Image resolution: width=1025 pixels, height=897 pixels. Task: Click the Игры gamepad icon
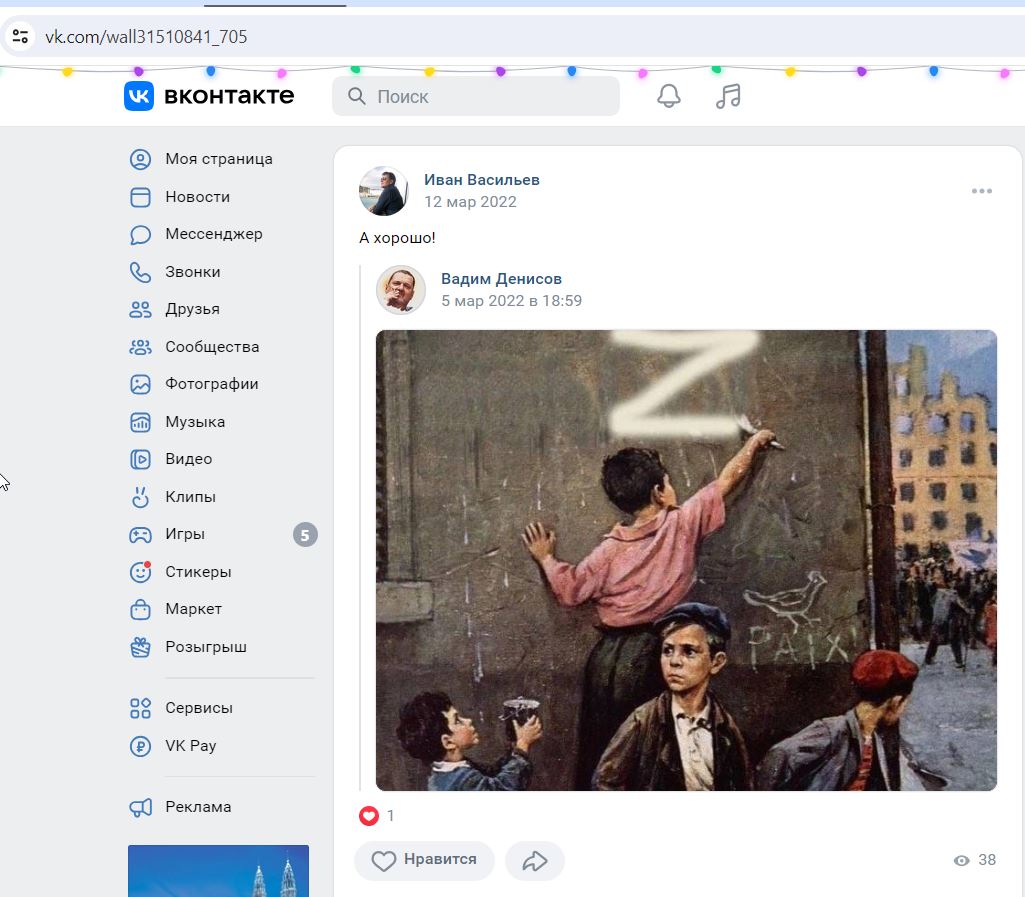140,535
